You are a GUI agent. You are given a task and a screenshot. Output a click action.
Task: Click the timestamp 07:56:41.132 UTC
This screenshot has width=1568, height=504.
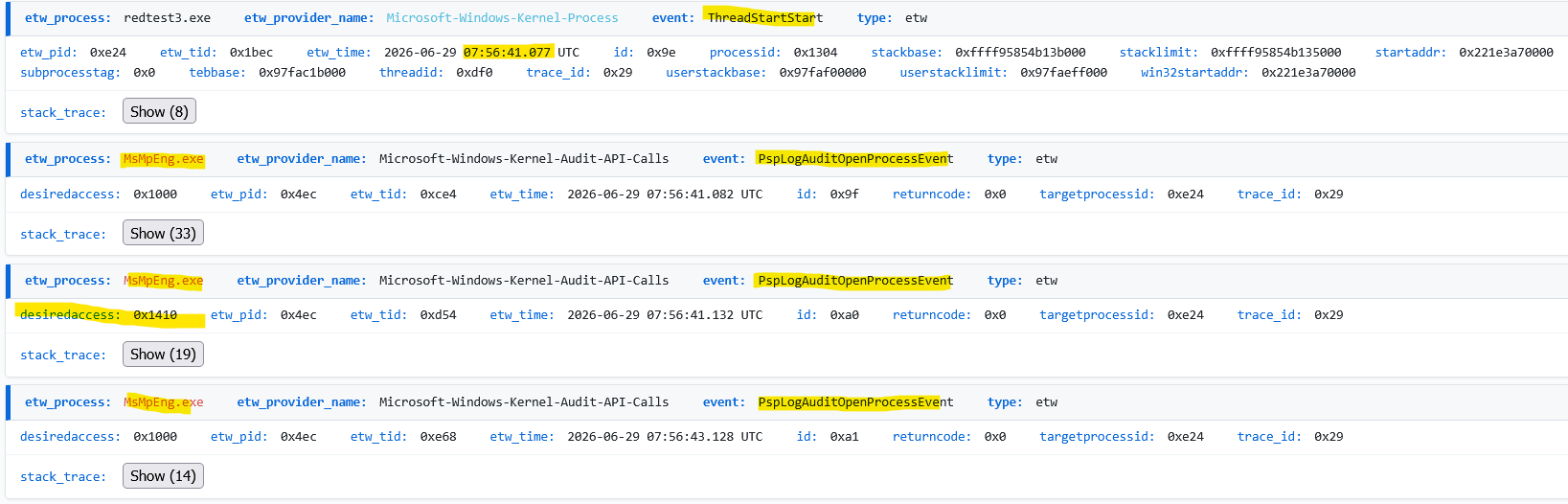665,315
